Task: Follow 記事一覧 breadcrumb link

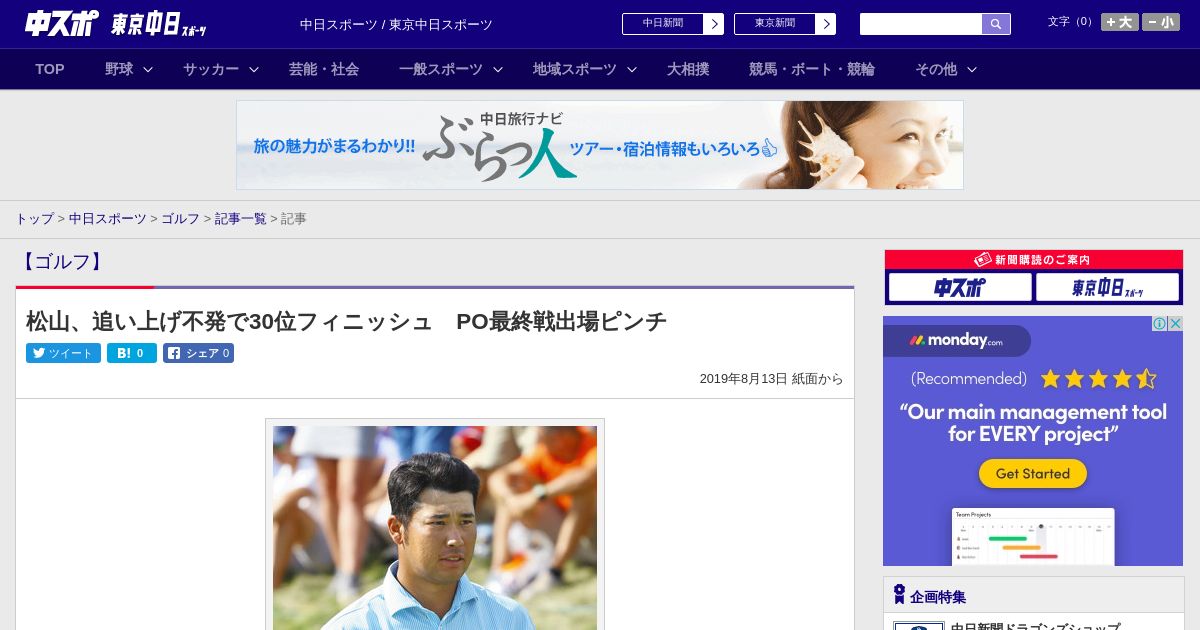Action: point(241,219)
